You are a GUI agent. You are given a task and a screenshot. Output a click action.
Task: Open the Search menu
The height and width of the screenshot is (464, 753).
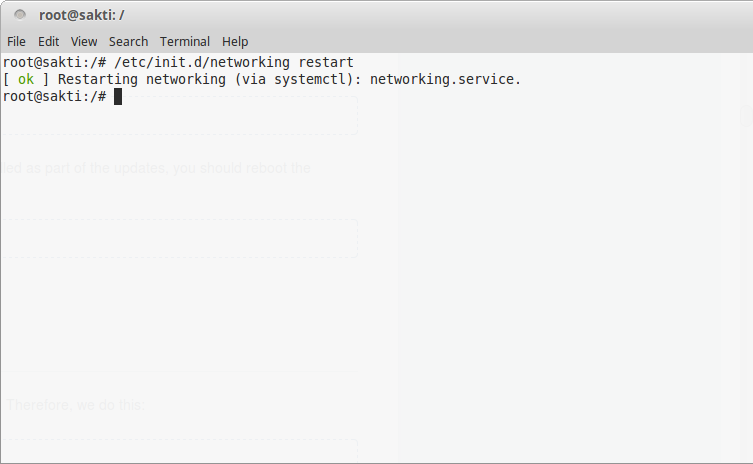pos(128,42)
